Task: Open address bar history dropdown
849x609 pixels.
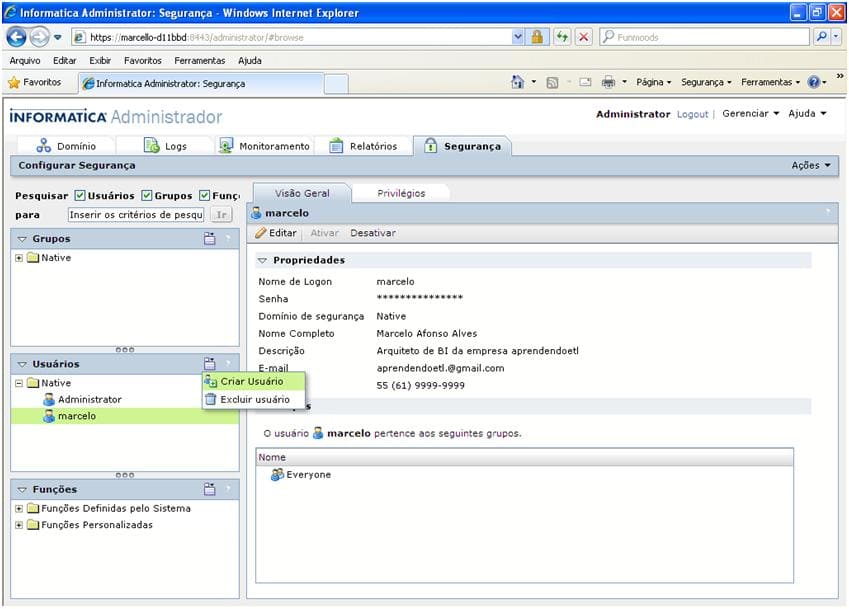Action: pyautogui.click(x=518, y=37)
